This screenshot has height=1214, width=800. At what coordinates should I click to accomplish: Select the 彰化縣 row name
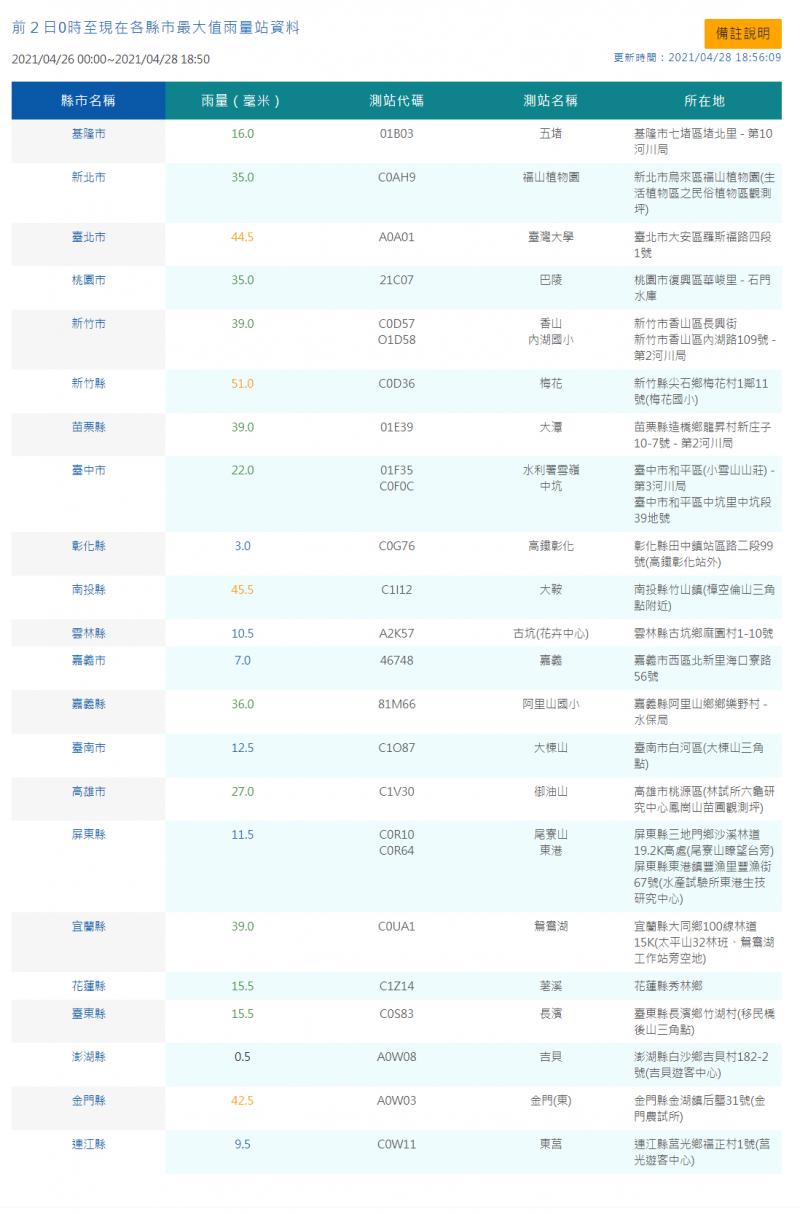click(88, 546)
